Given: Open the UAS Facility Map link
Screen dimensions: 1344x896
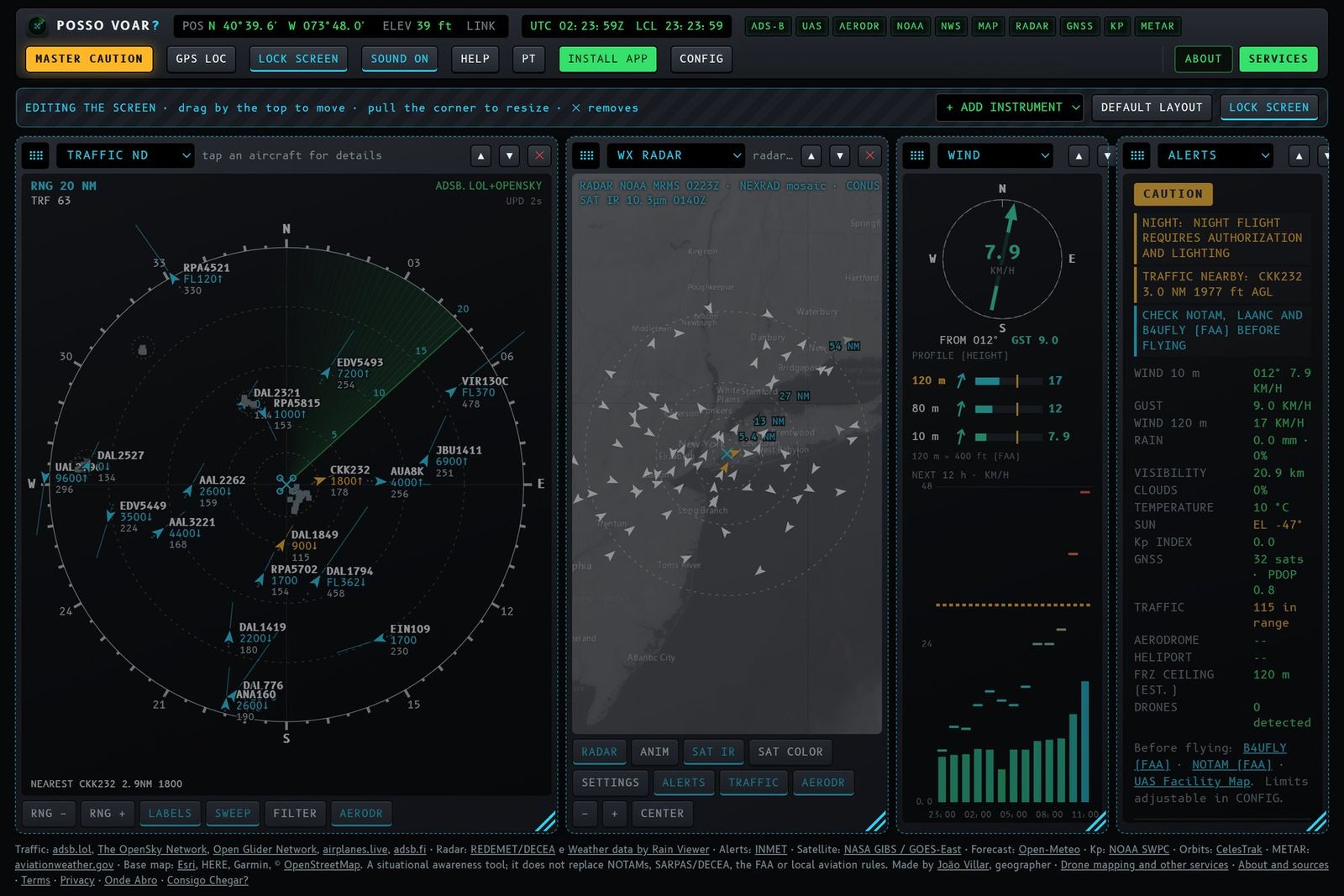Looking at the screenshot, I should (1192, 782).
